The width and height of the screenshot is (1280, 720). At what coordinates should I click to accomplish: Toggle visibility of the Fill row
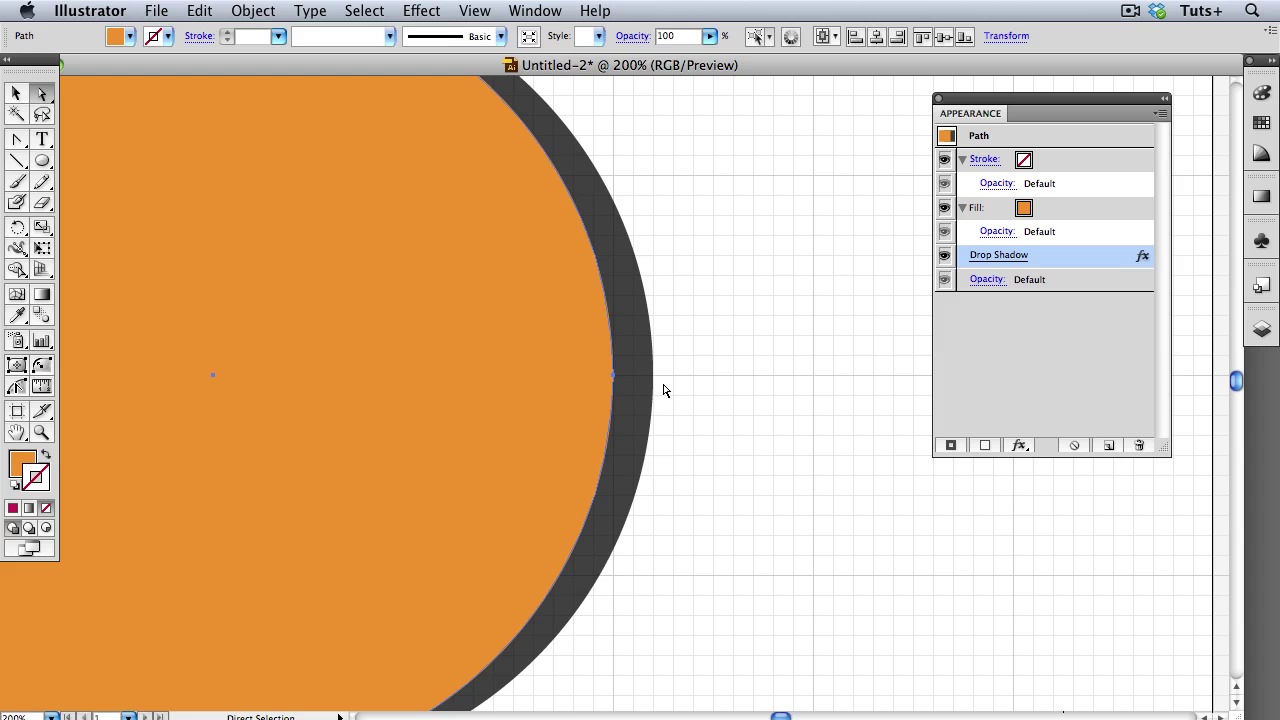click(x=944, y=207)
